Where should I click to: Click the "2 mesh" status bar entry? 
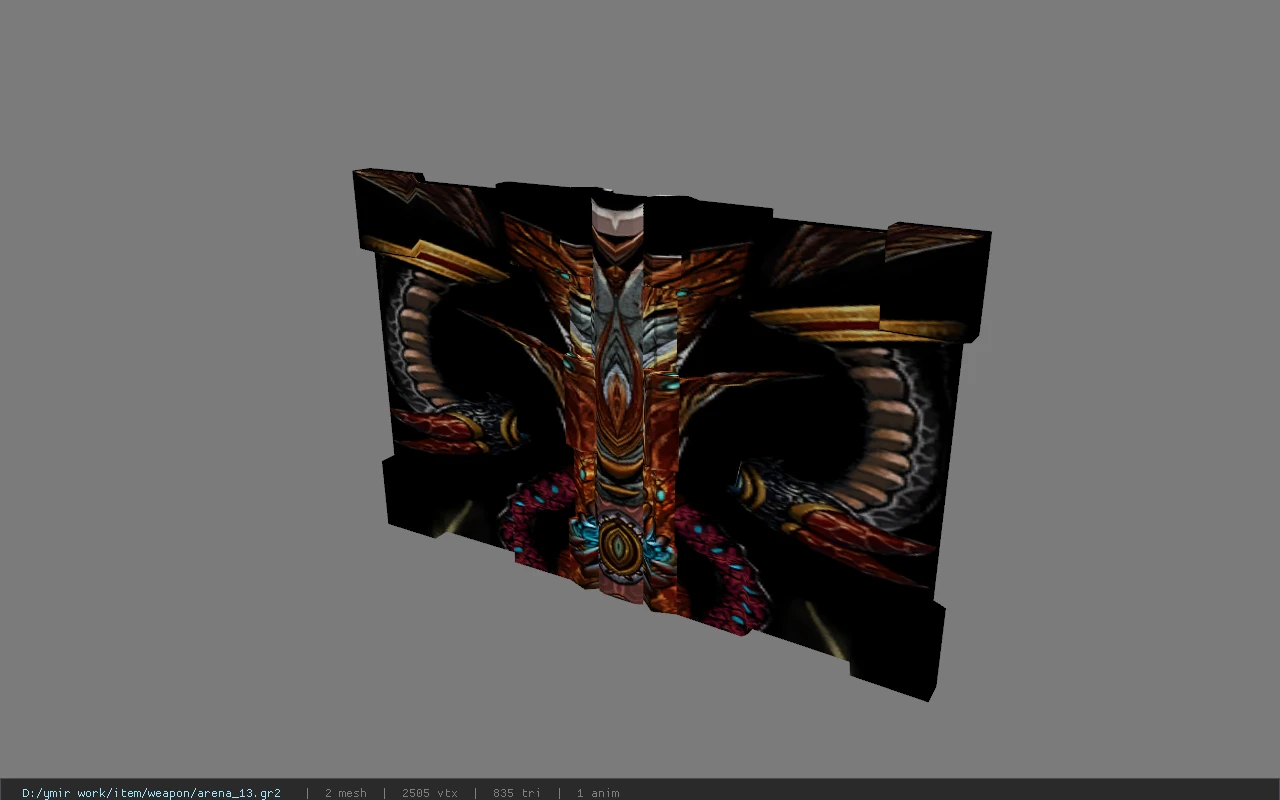coord(346,793)
